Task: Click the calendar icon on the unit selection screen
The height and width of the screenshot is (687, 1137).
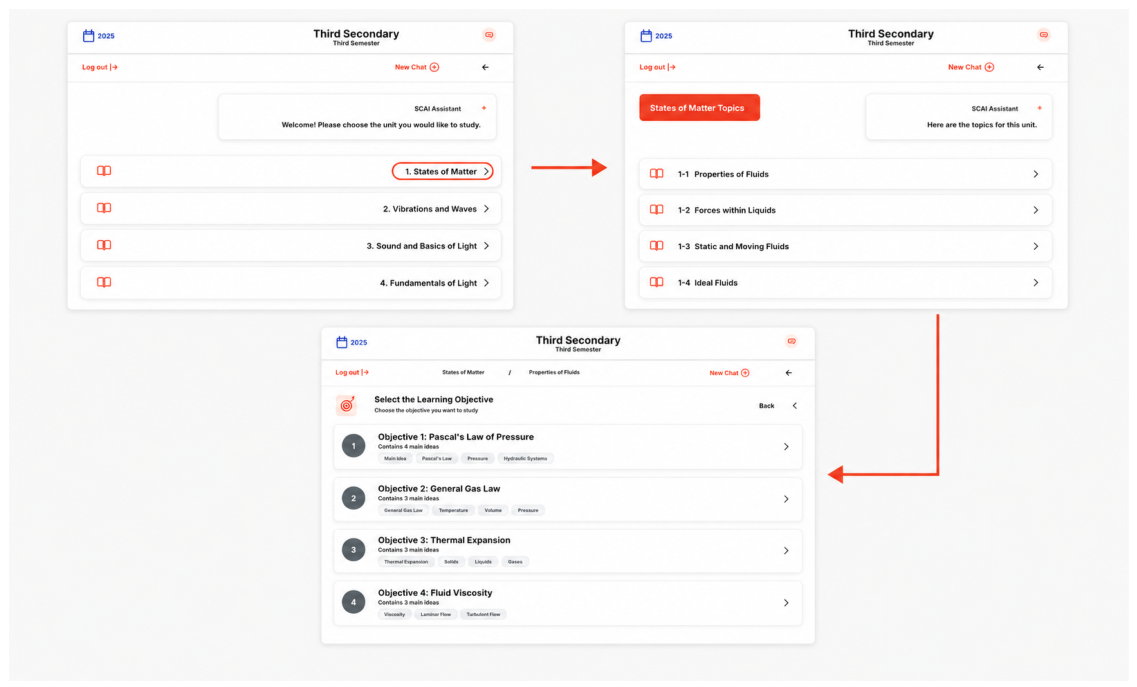Action: [88, 36]
